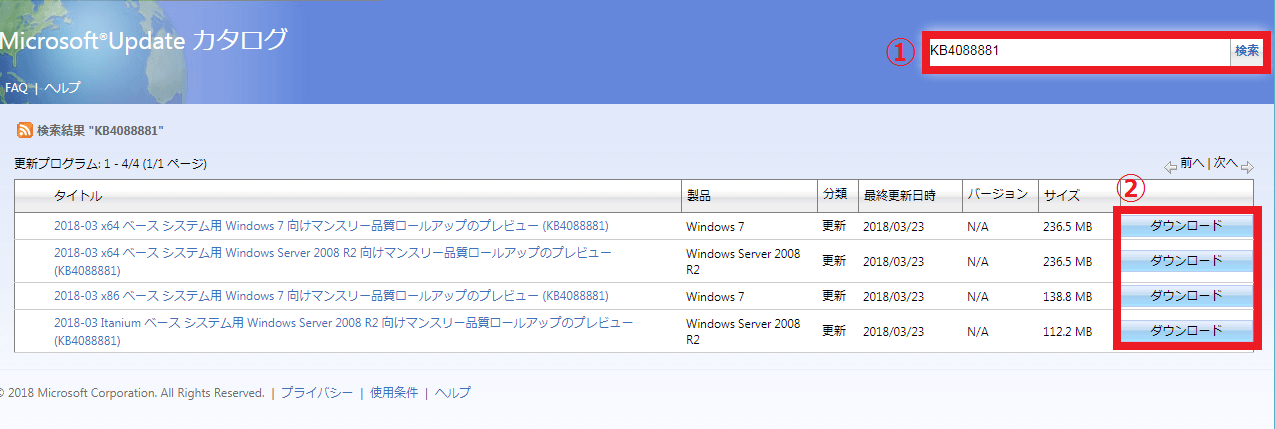
Task: Click the 前へ previous page link
Action: click(1192, 162)
